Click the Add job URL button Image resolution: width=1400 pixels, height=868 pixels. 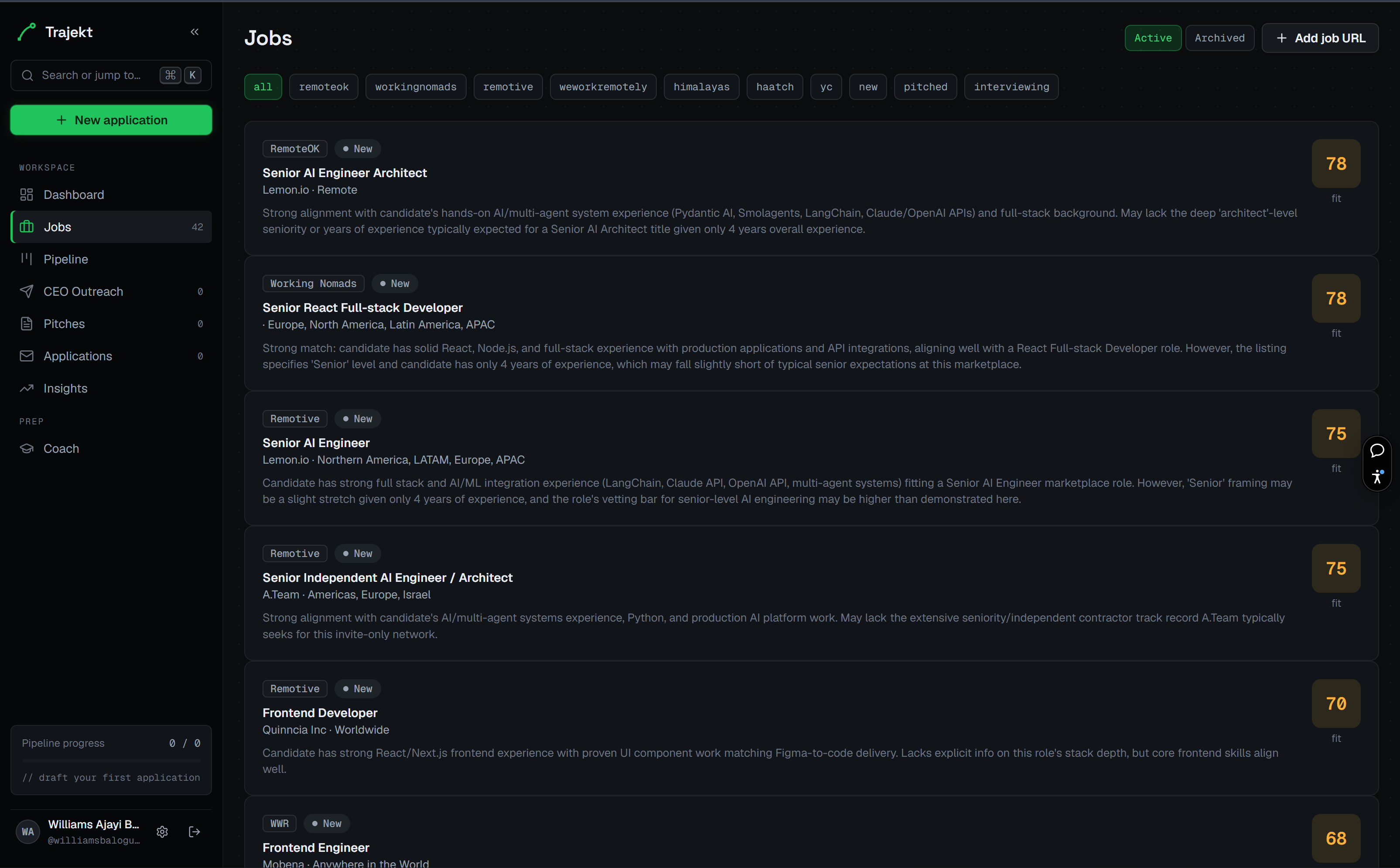[x=1320, y=38]
